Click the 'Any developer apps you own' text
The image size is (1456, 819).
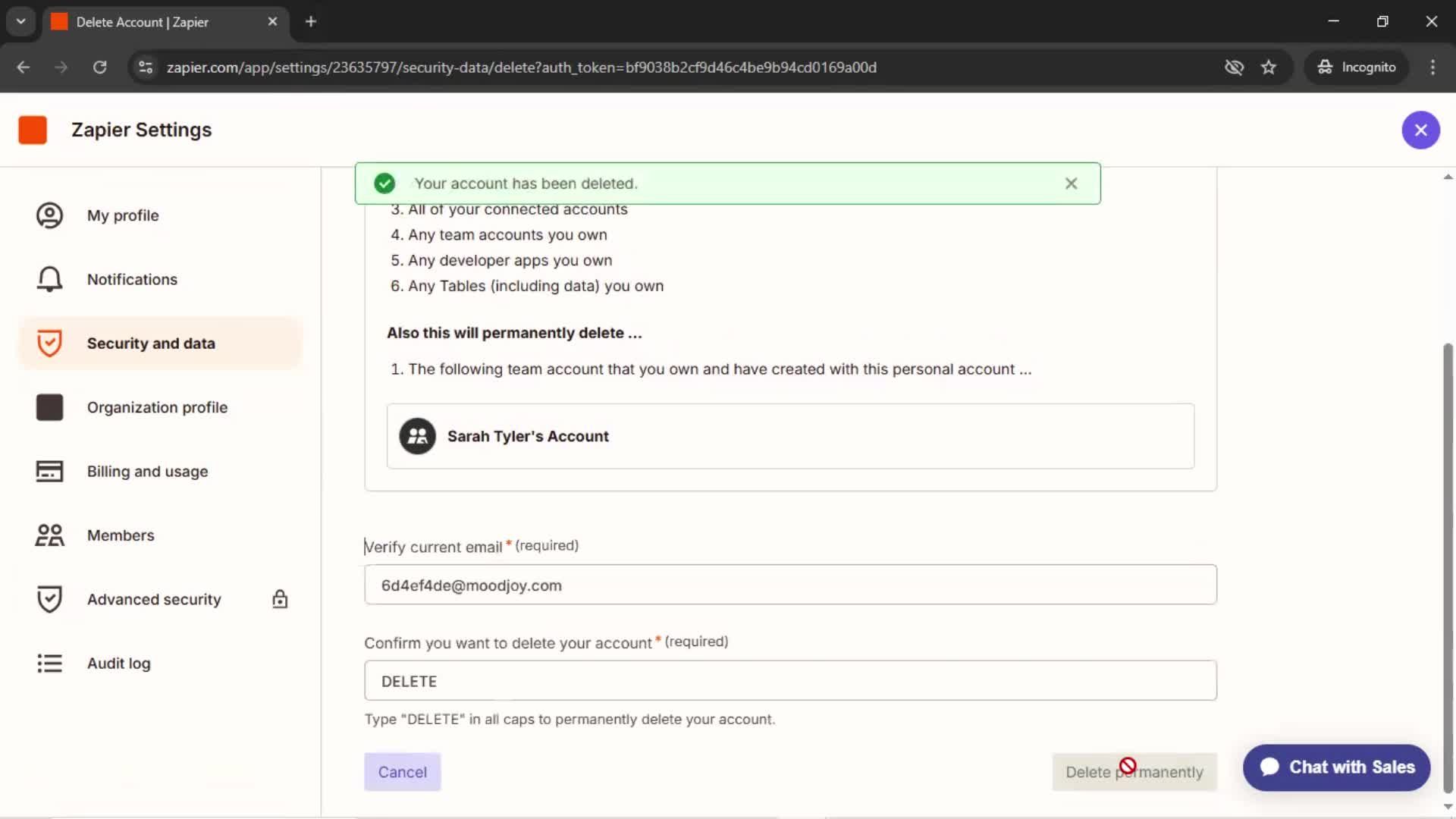click(510, 260)
